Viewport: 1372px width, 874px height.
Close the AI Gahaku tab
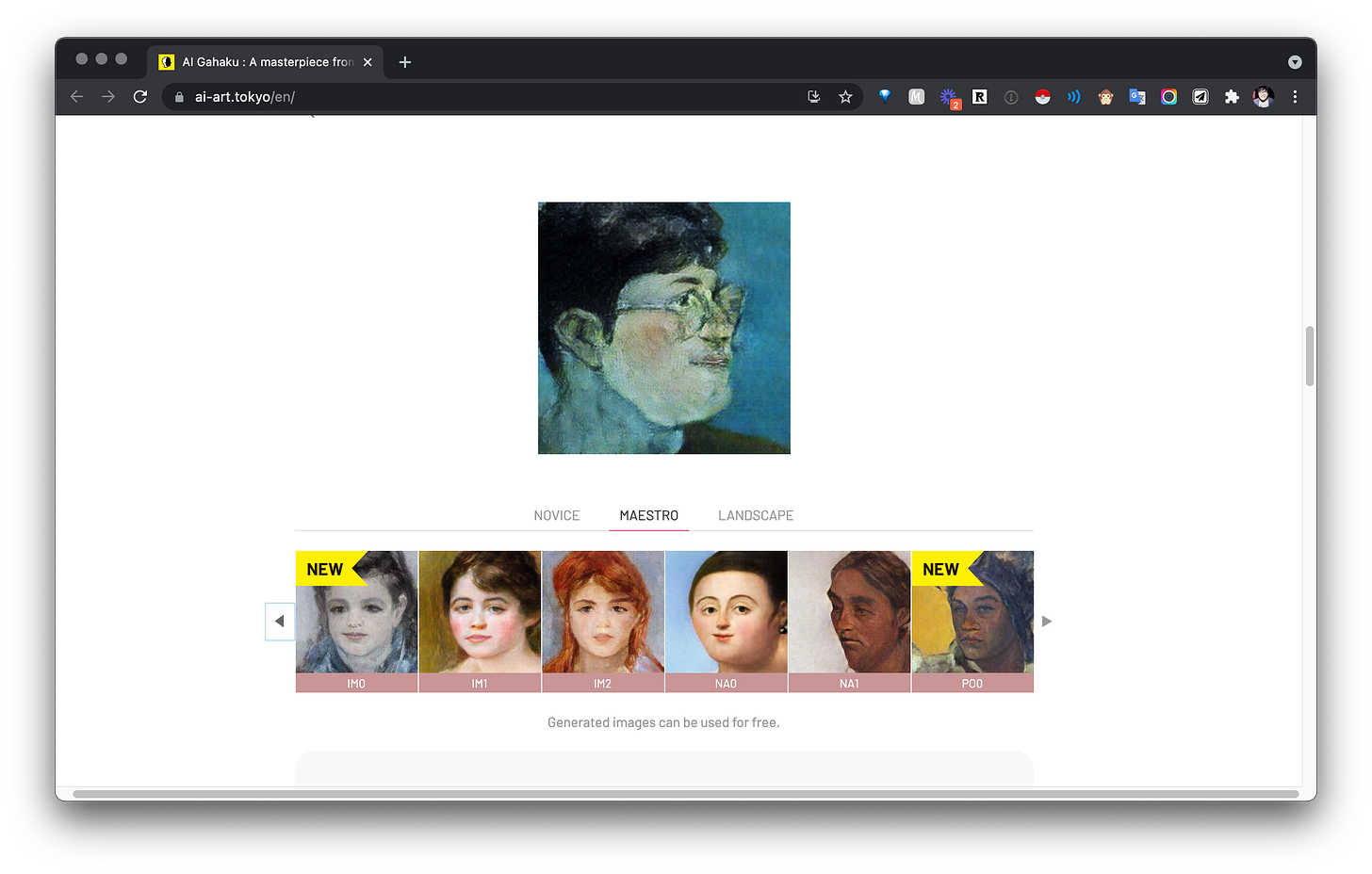pyautogui.click(x=367, y=62)
